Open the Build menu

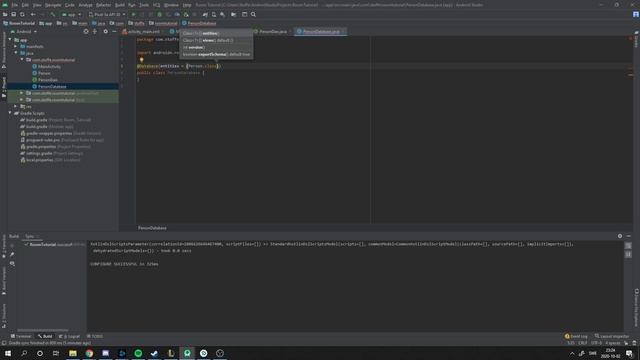[120, 5]
